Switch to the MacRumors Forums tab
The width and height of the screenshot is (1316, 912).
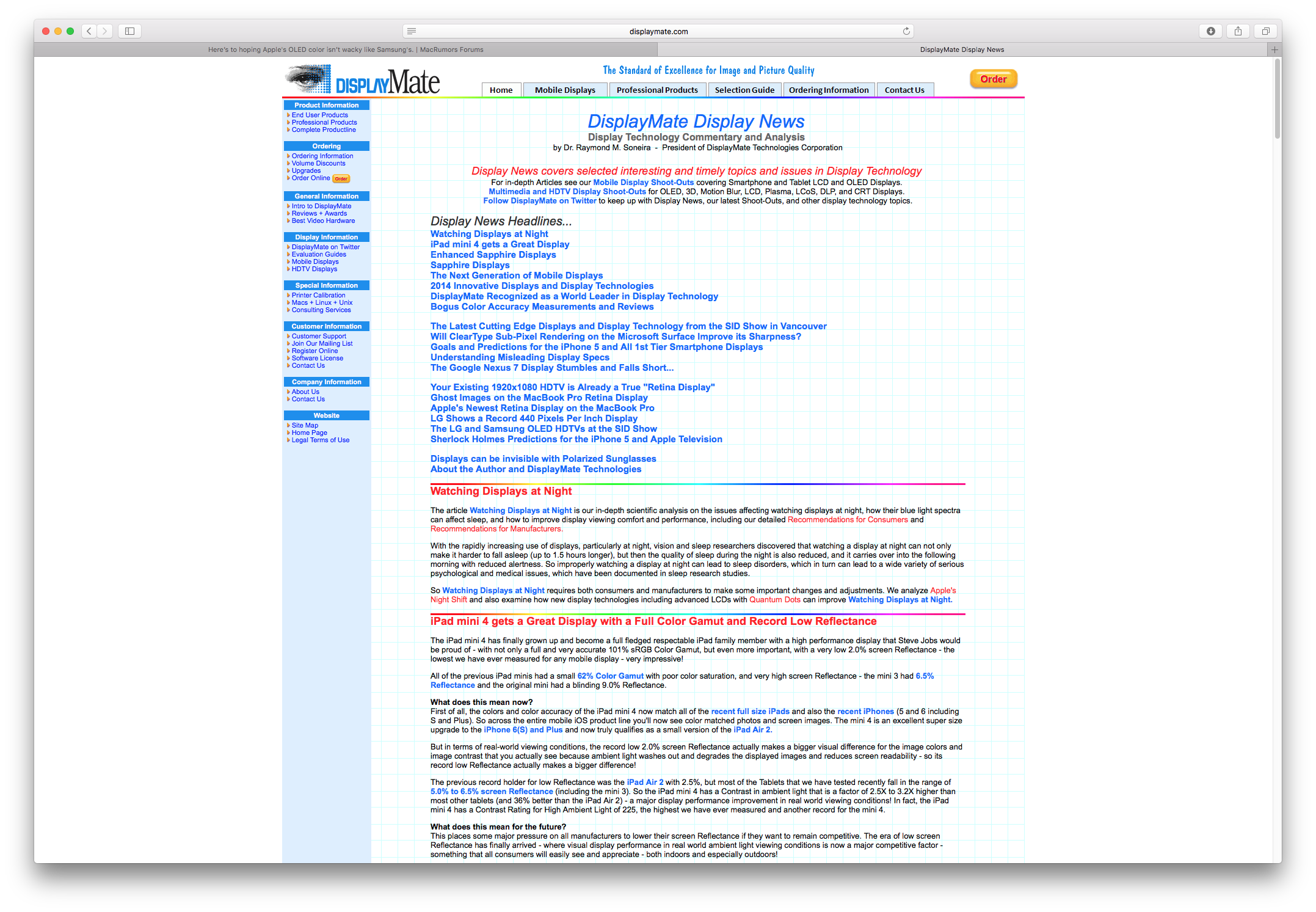click(346, 49)
